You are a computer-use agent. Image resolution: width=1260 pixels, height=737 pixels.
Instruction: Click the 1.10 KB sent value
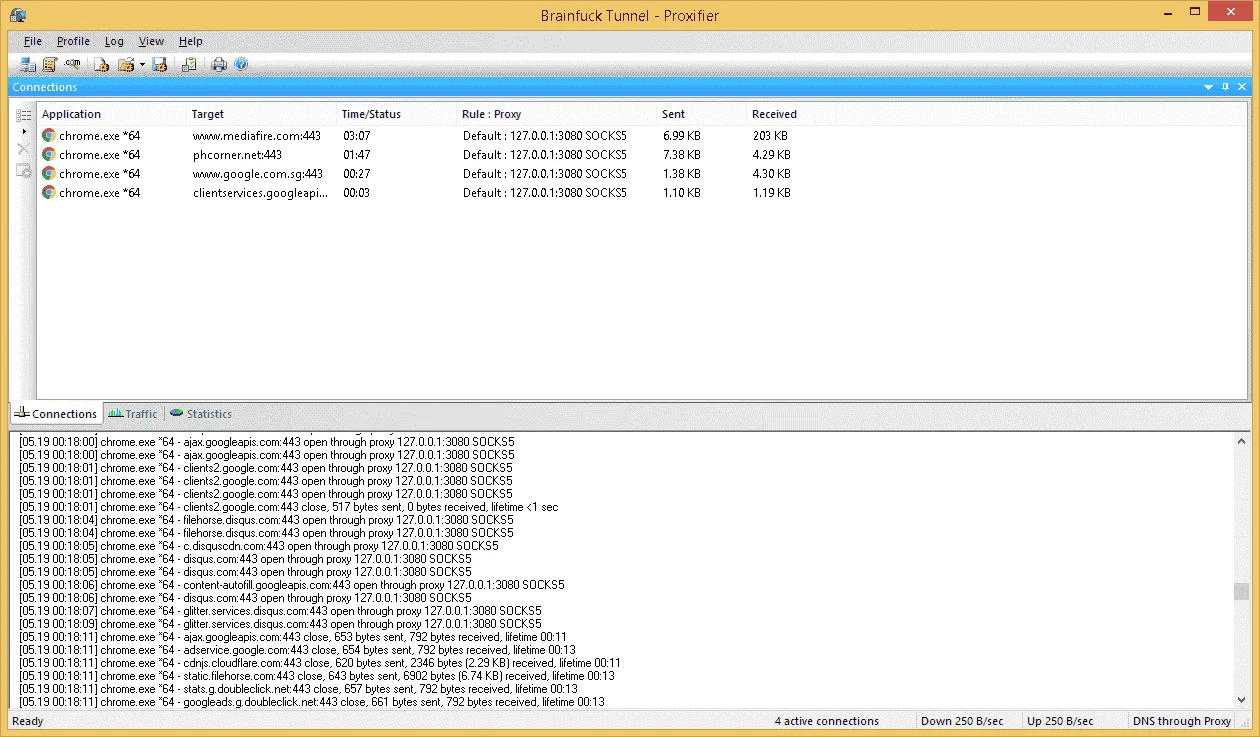coord(682,193)
